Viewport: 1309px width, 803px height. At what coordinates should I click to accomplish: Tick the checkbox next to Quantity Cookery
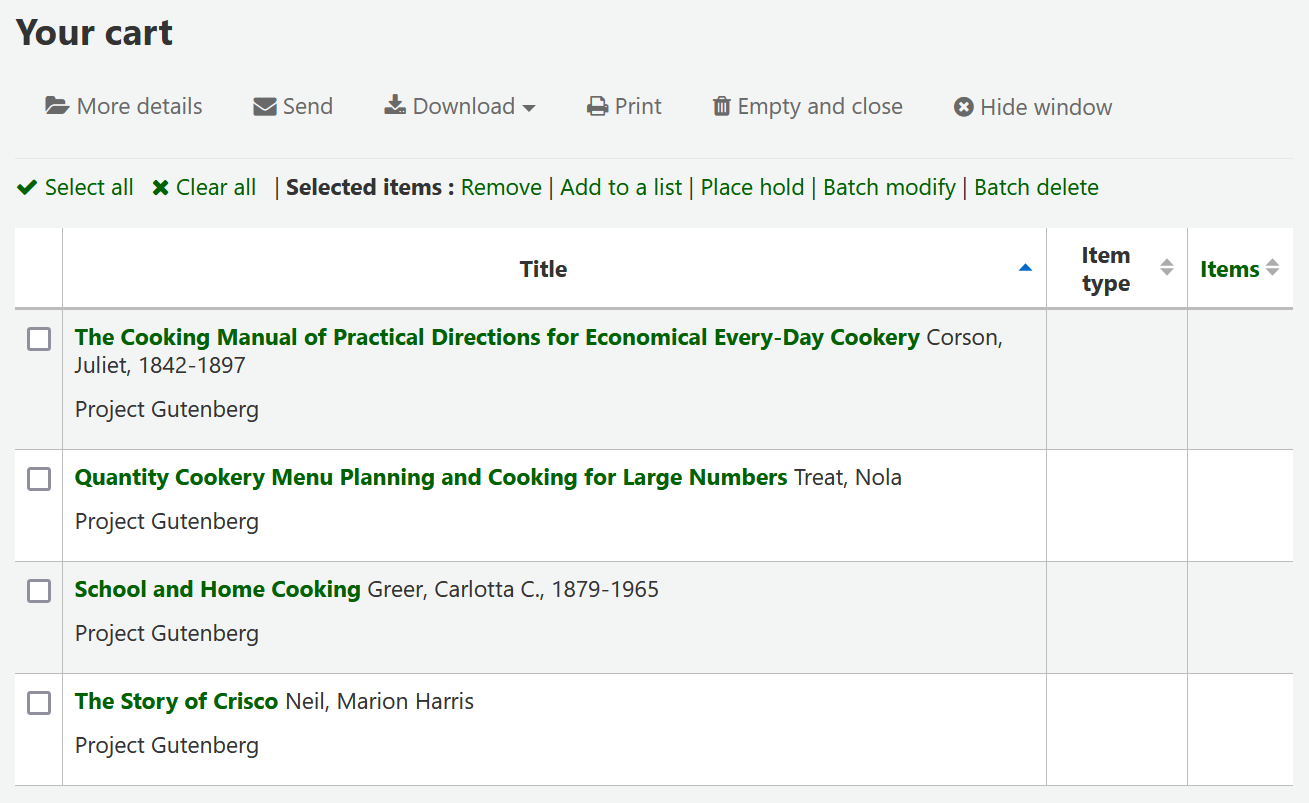pyautogui.click(x=38, y=479)
